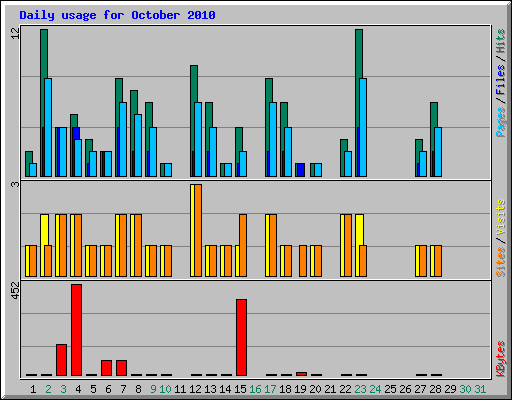Click day label '16' on the x-axis
512x400 pixels.
coord(255,389)
